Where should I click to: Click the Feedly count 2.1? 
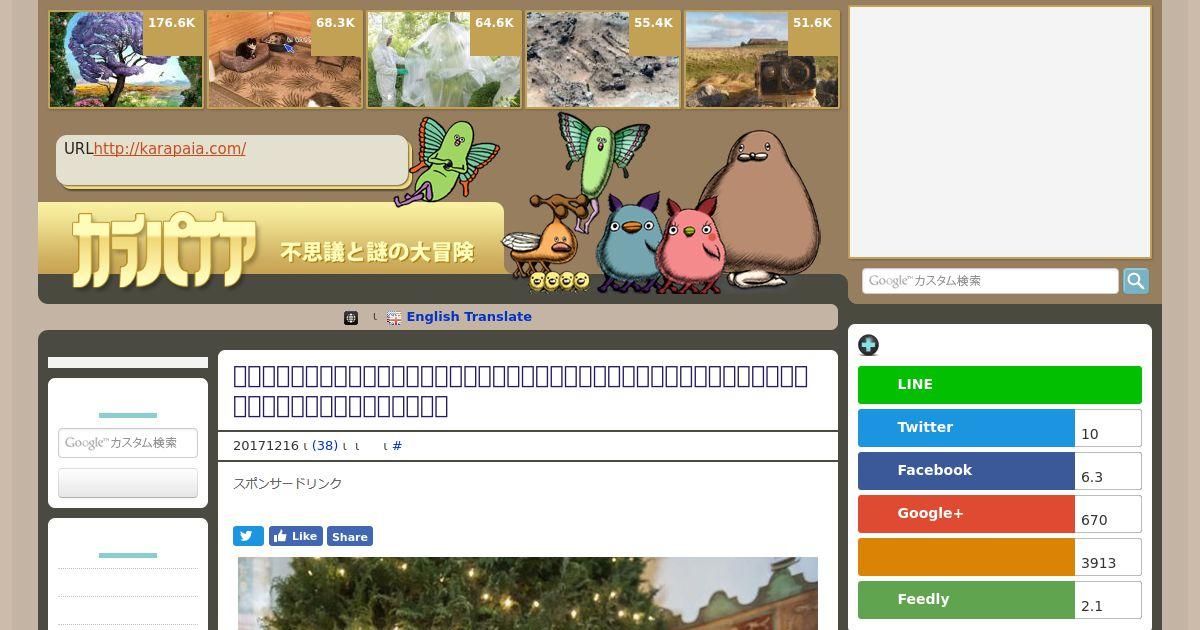point(1108,600)
